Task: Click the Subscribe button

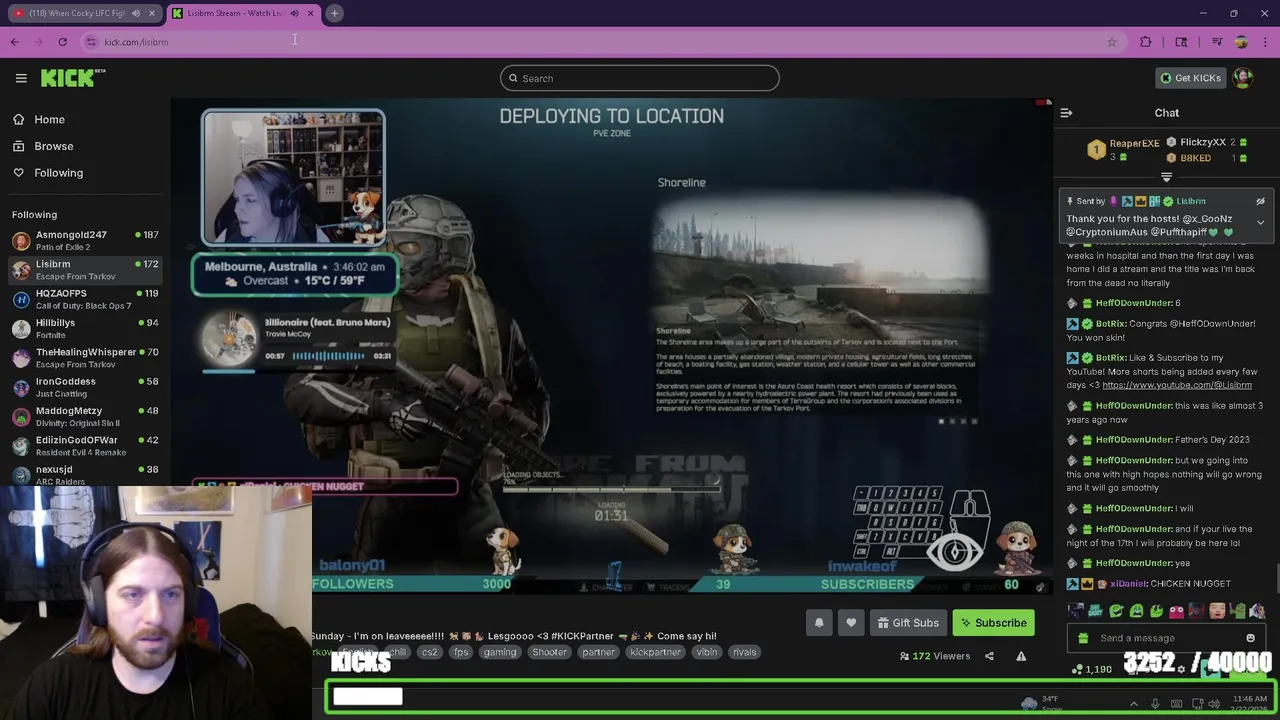Action: [x=994, y=623]
